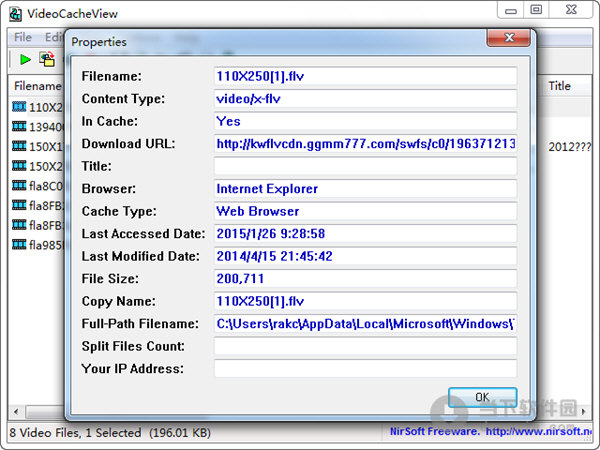The image size is (600, 450).
Task: Select the 13940 file row in list
Action: coord(38,126)
